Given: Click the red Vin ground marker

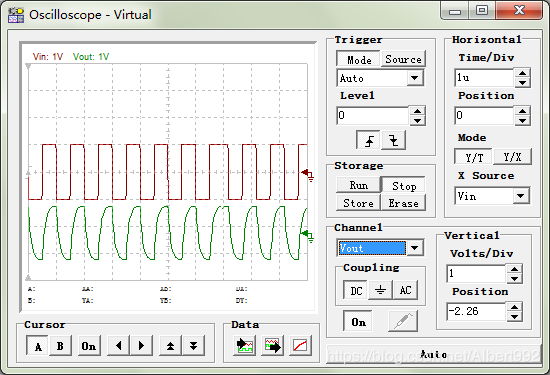Looking at the screenshot, I should (308, 174).
